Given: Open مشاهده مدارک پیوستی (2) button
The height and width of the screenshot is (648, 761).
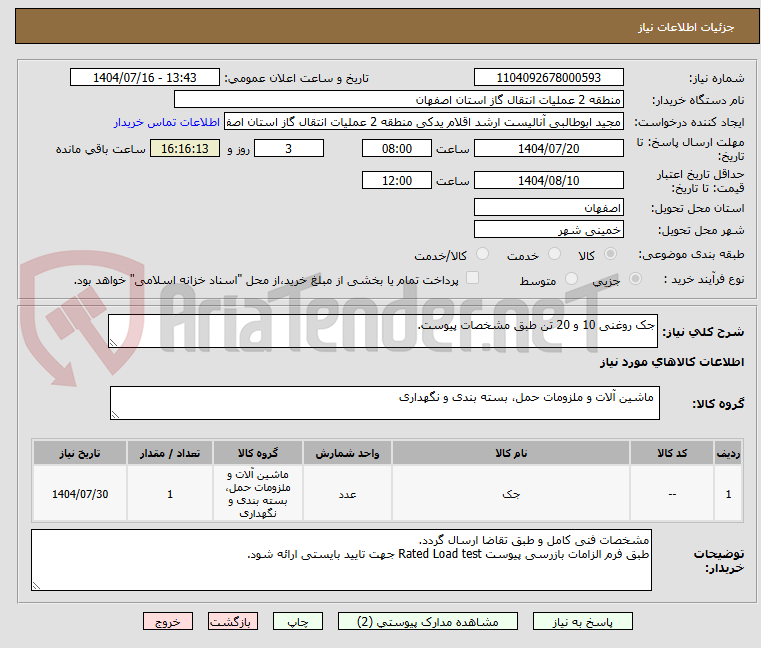Looking at the screenshot, I should coord(428,621).
